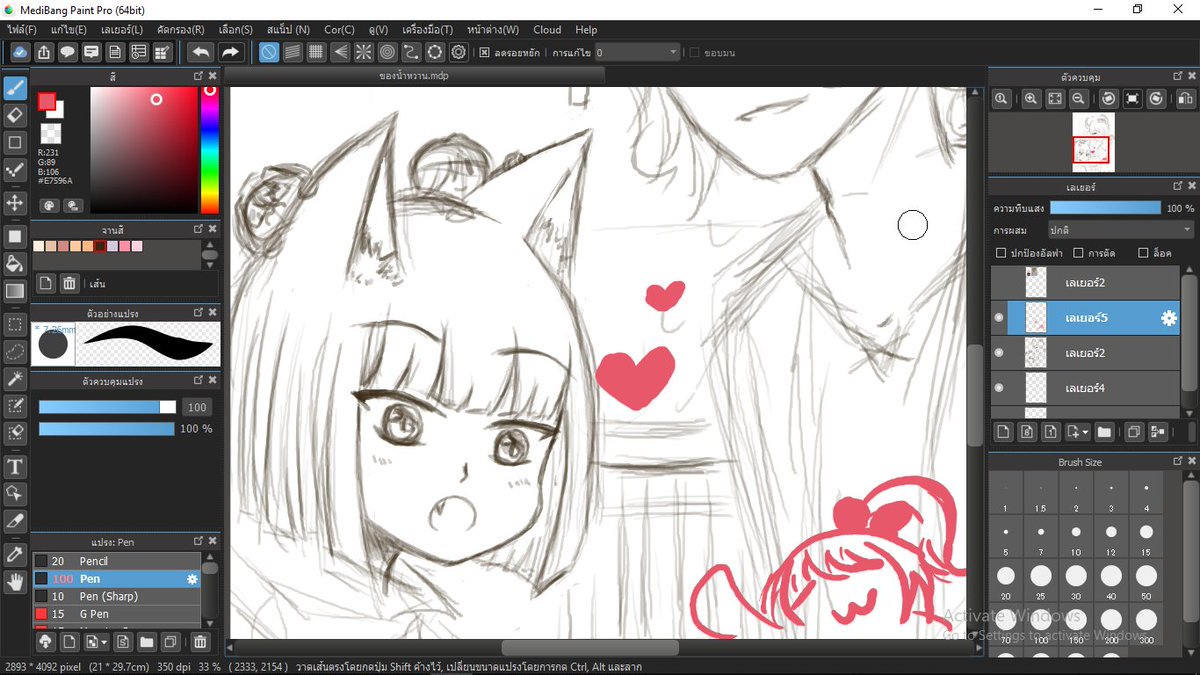Click the Redo arrow

230,52
